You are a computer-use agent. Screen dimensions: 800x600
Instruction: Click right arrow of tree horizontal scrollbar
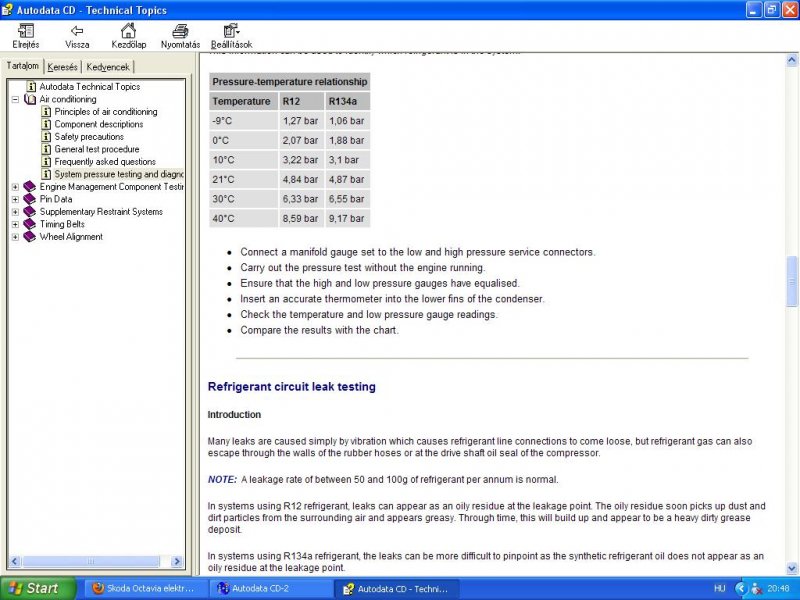pos(177,561)
